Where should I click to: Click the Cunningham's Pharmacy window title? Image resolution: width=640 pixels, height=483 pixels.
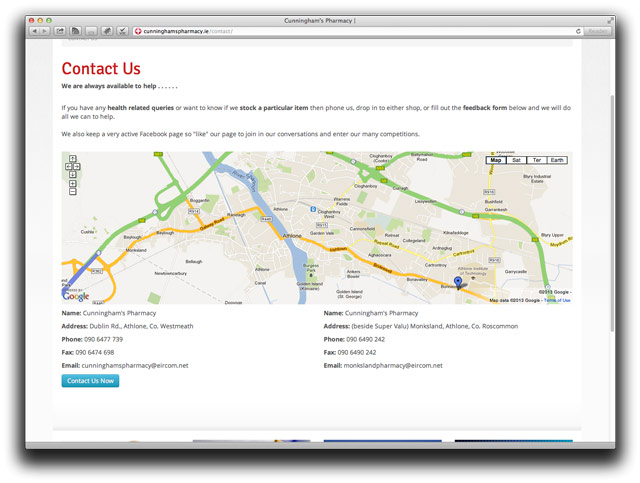point(320,20)
